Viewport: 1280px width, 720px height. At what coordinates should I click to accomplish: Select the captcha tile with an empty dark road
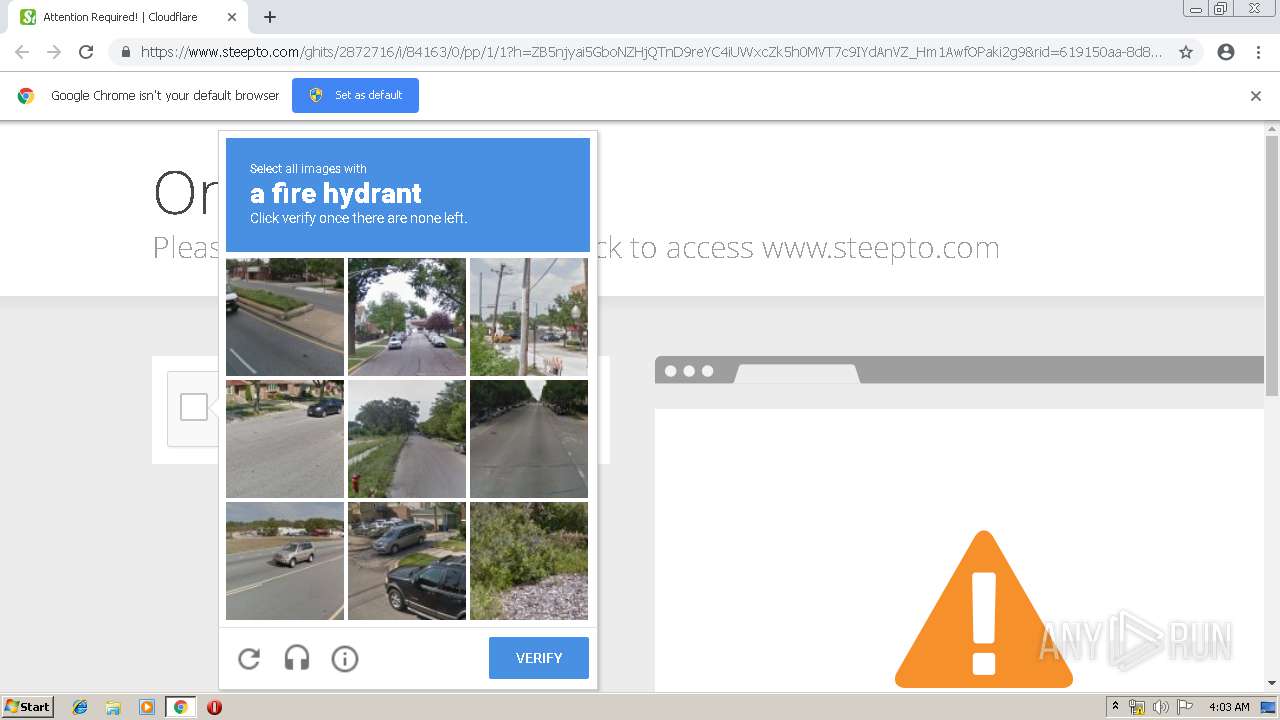click(529, 439)
